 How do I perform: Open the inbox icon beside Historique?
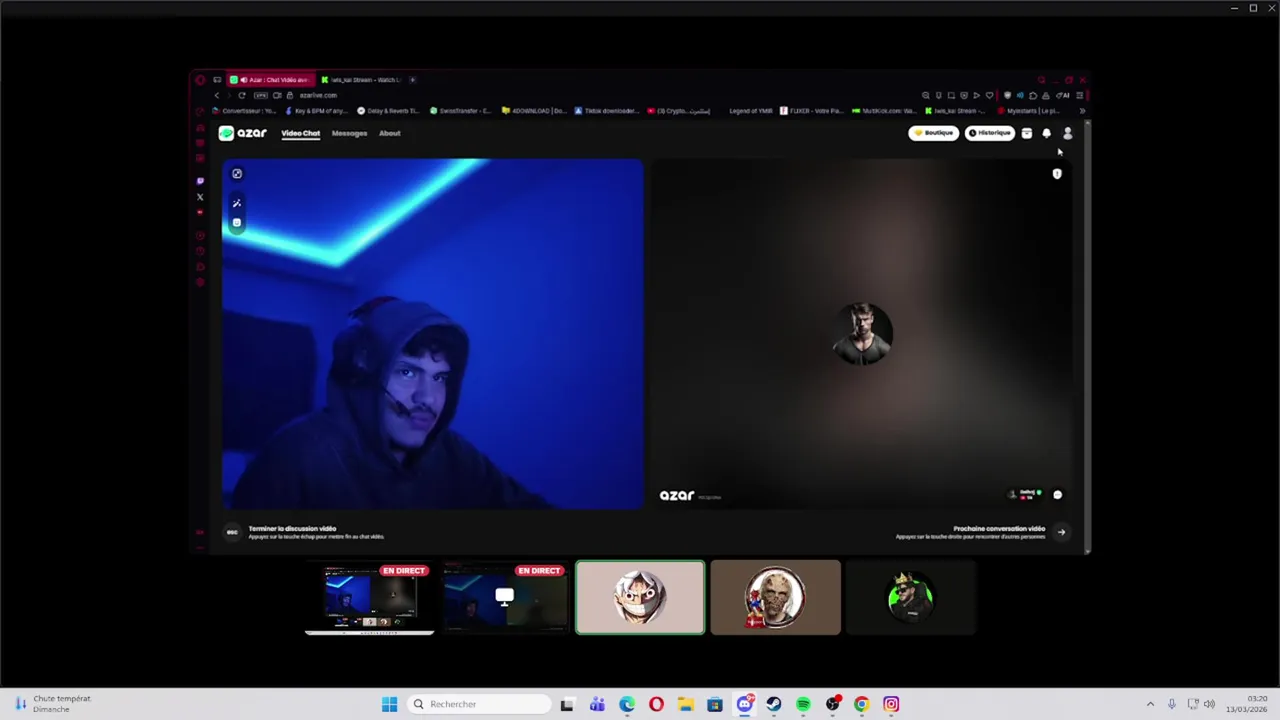pos(1027,133)
